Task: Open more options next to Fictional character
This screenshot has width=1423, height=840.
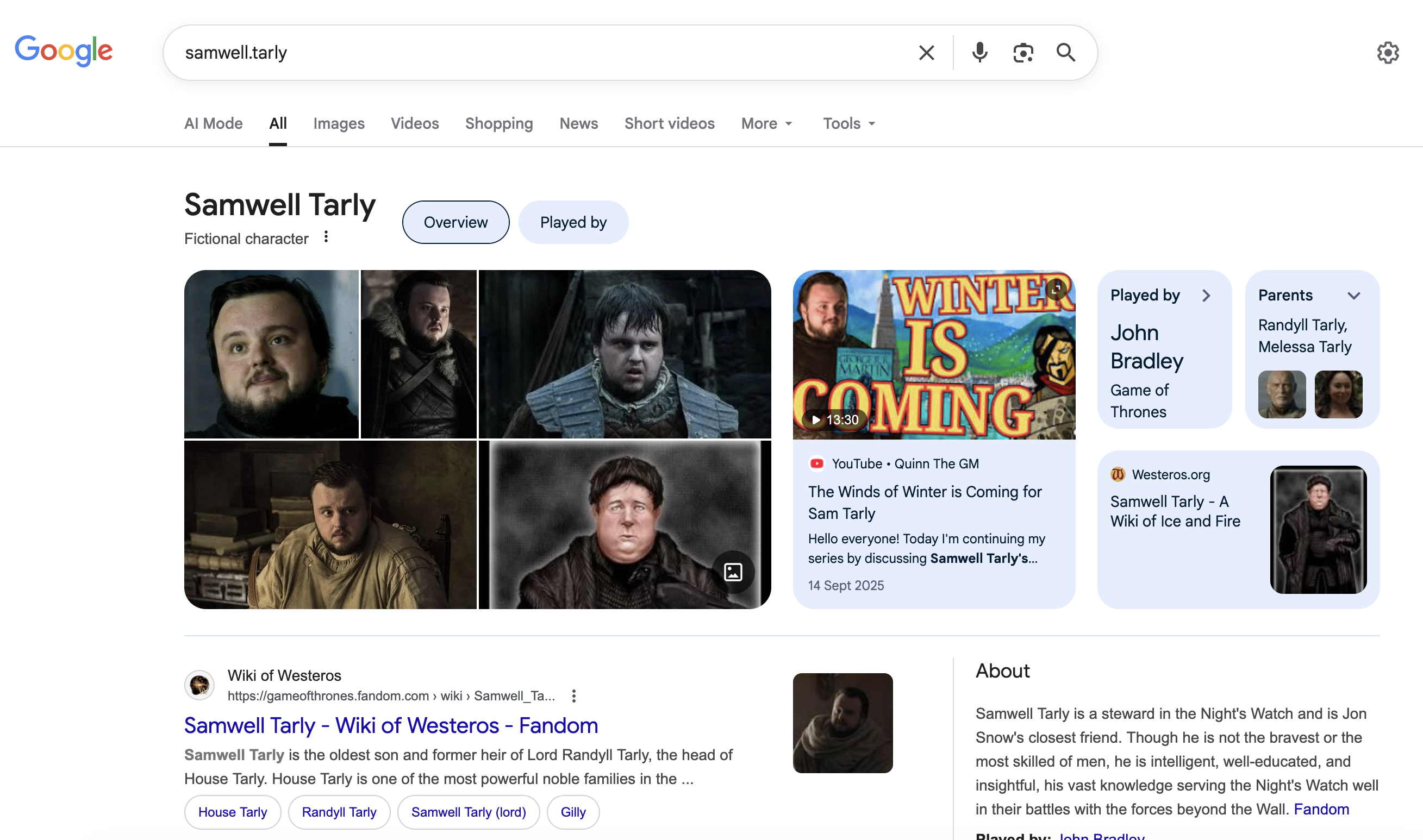Action: tap(326, 236)
